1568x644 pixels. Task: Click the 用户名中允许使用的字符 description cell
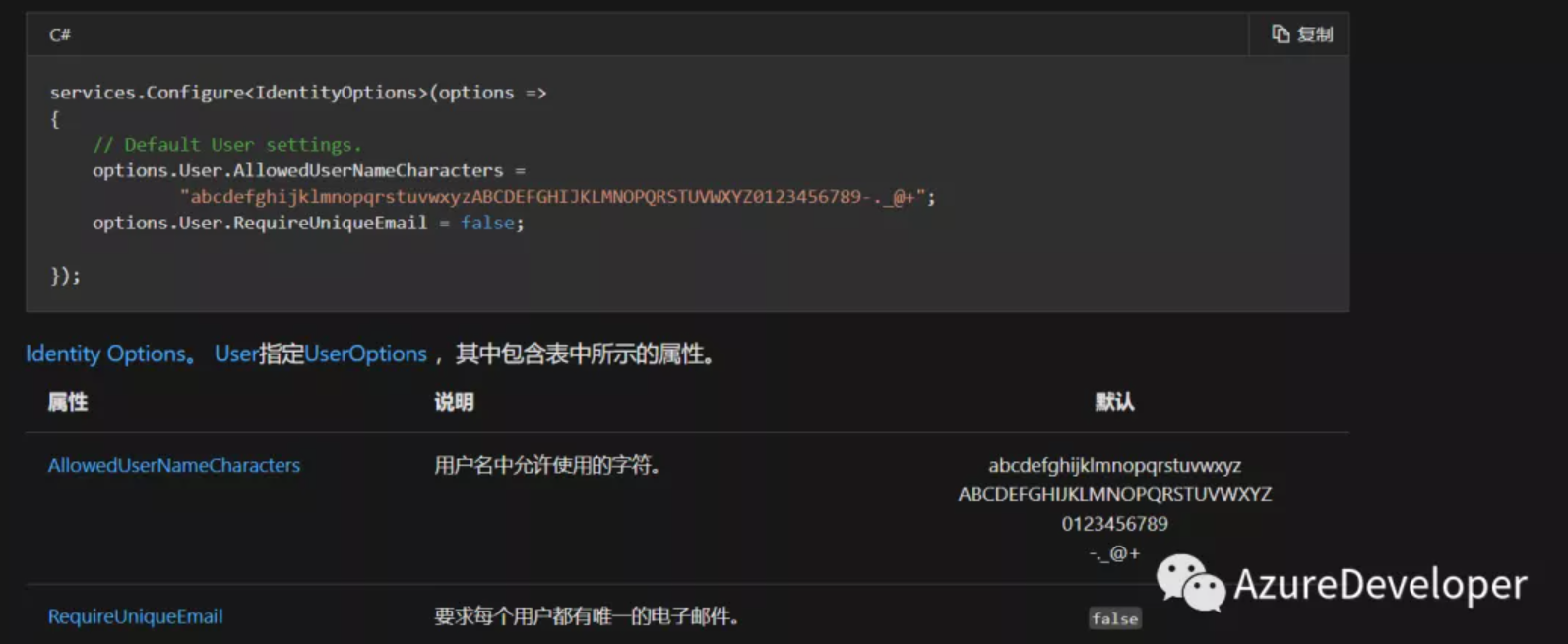547,465
